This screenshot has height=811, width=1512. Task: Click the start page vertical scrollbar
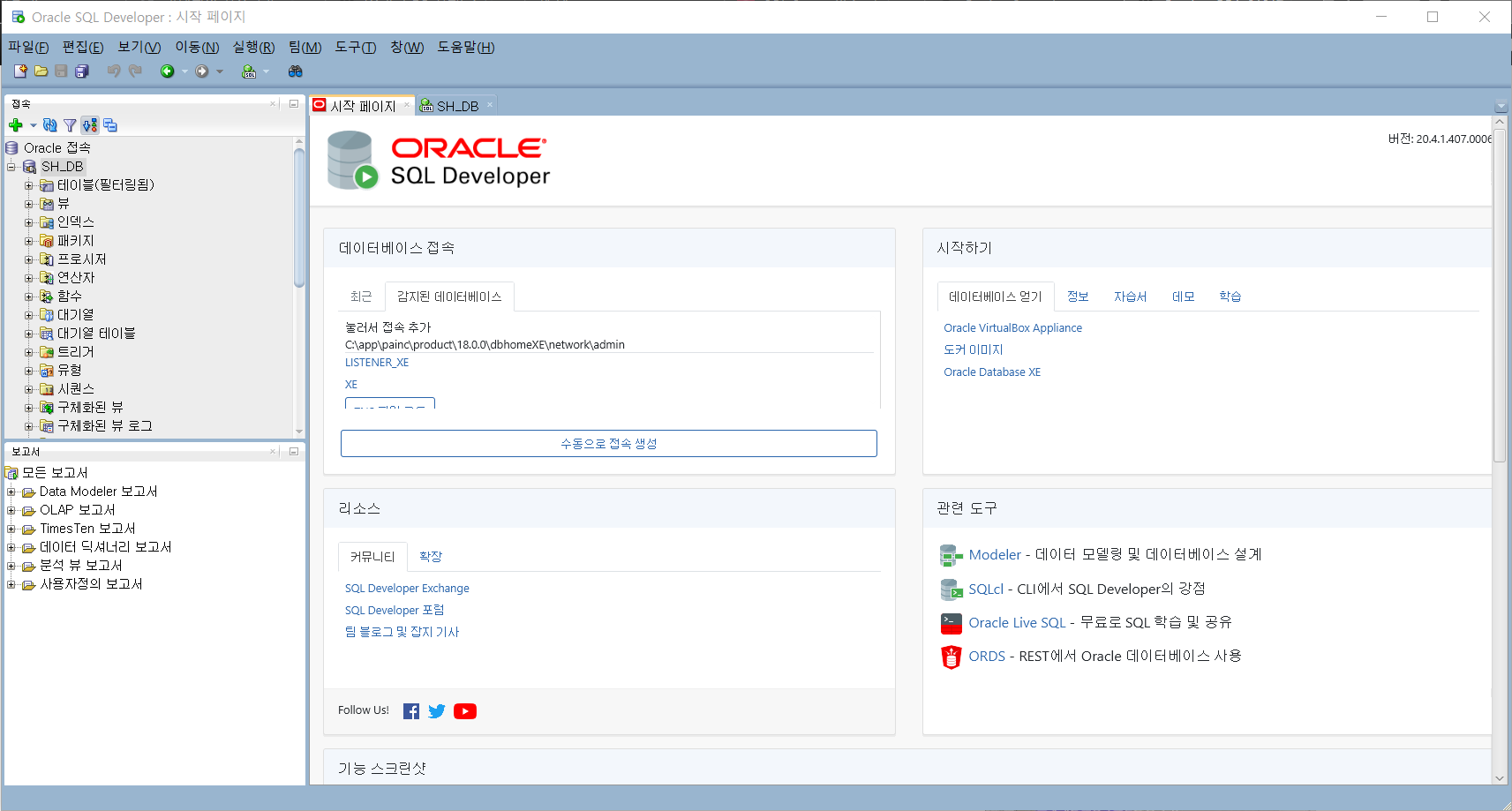click(1500, 296)
